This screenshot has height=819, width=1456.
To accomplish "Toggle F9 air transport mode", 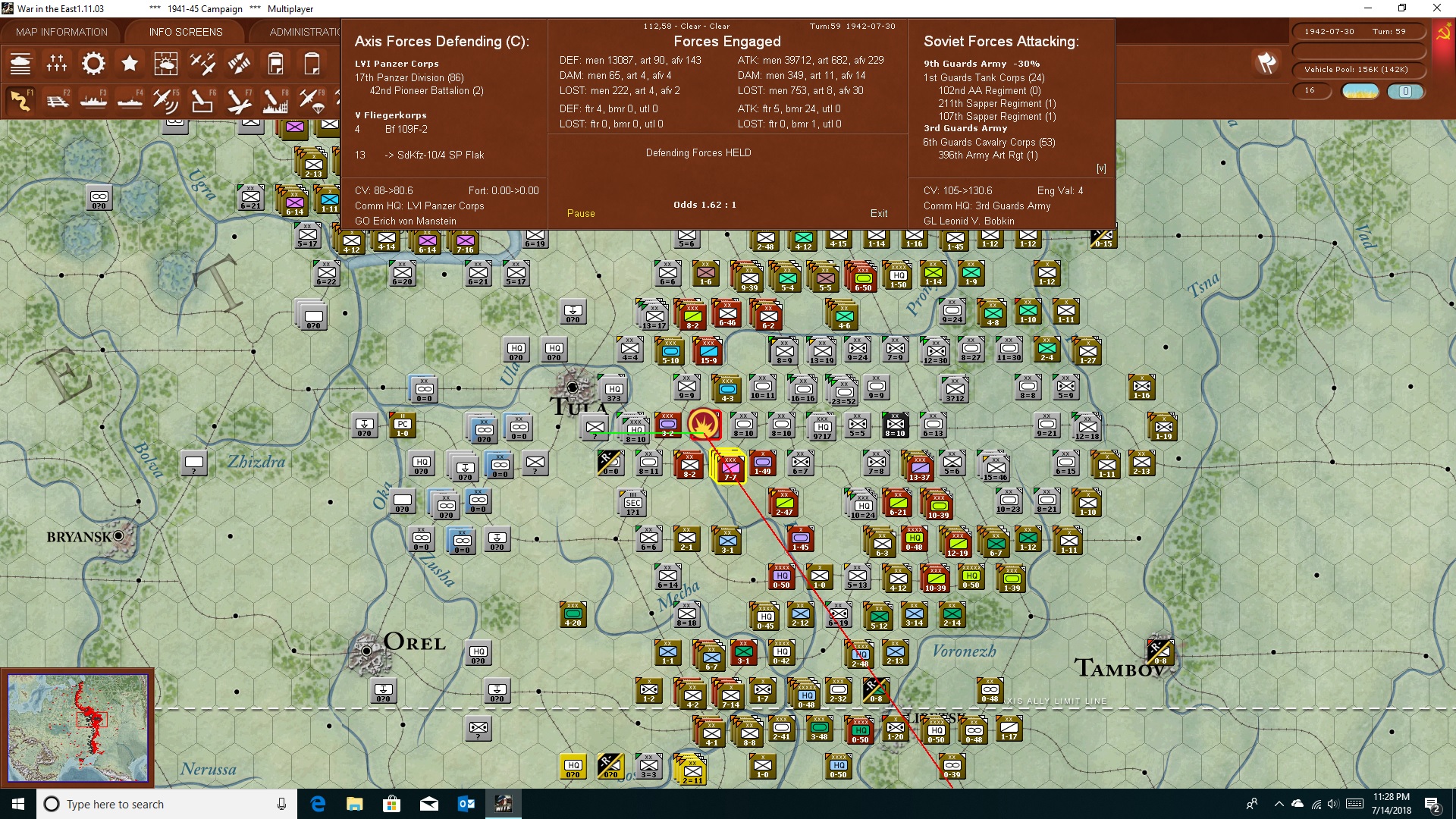I will (x=312, y=100).
